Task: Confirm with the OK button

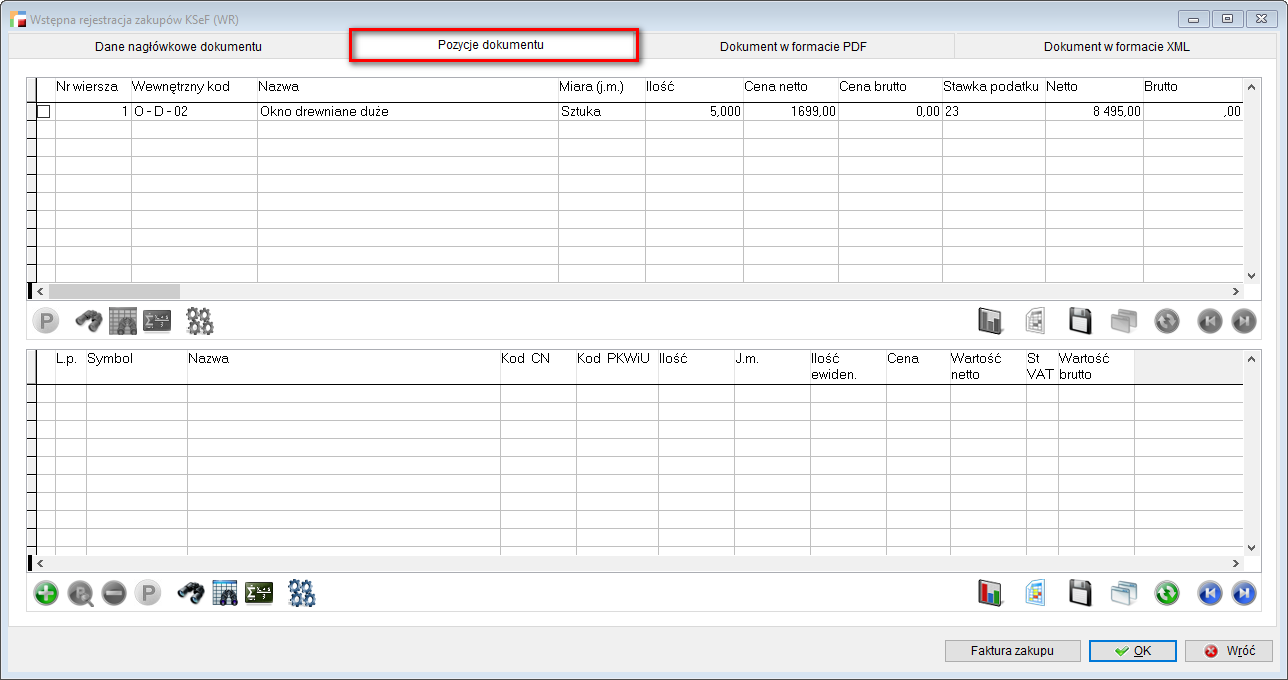Action: [x=1132, y=651]
